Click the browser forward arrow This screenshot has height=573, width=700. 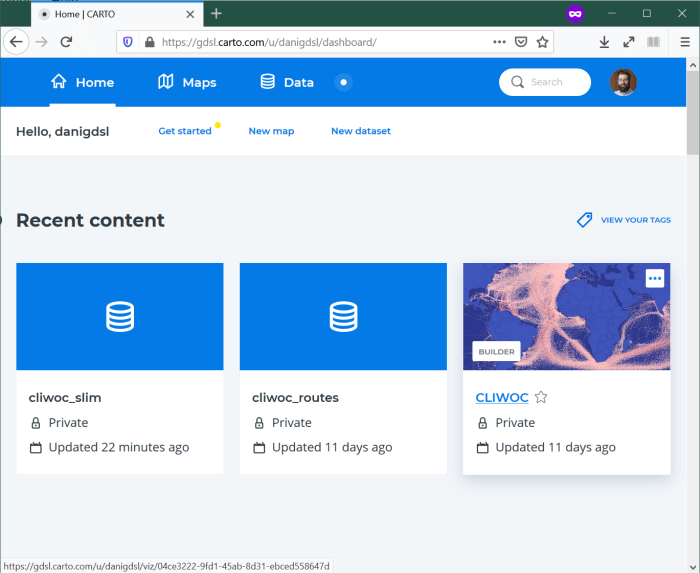pyautogui.click(x=42, y=42)
